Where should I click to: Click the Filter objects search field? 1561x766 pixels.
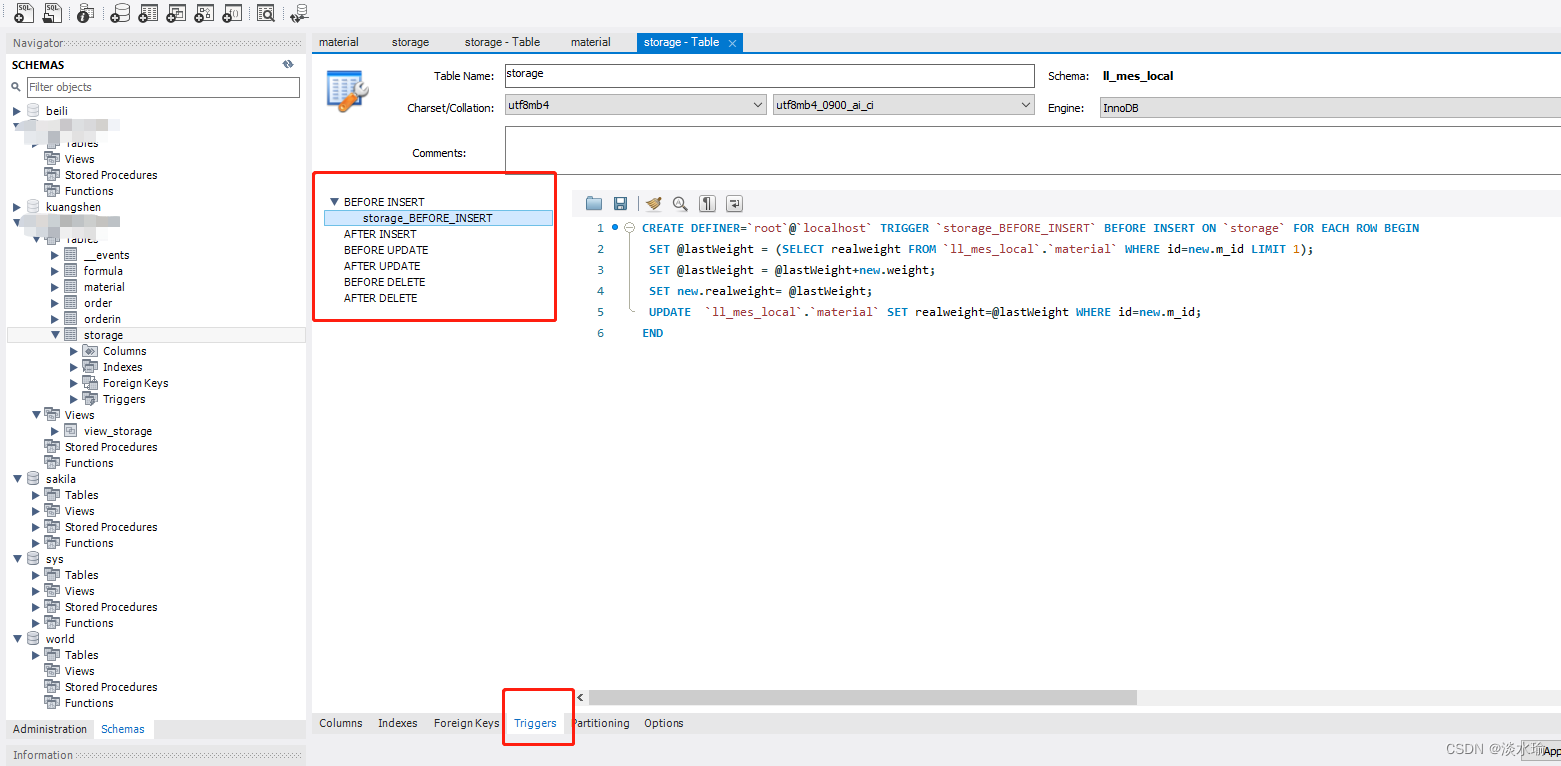pyautogui.click(x=163, y=87)
